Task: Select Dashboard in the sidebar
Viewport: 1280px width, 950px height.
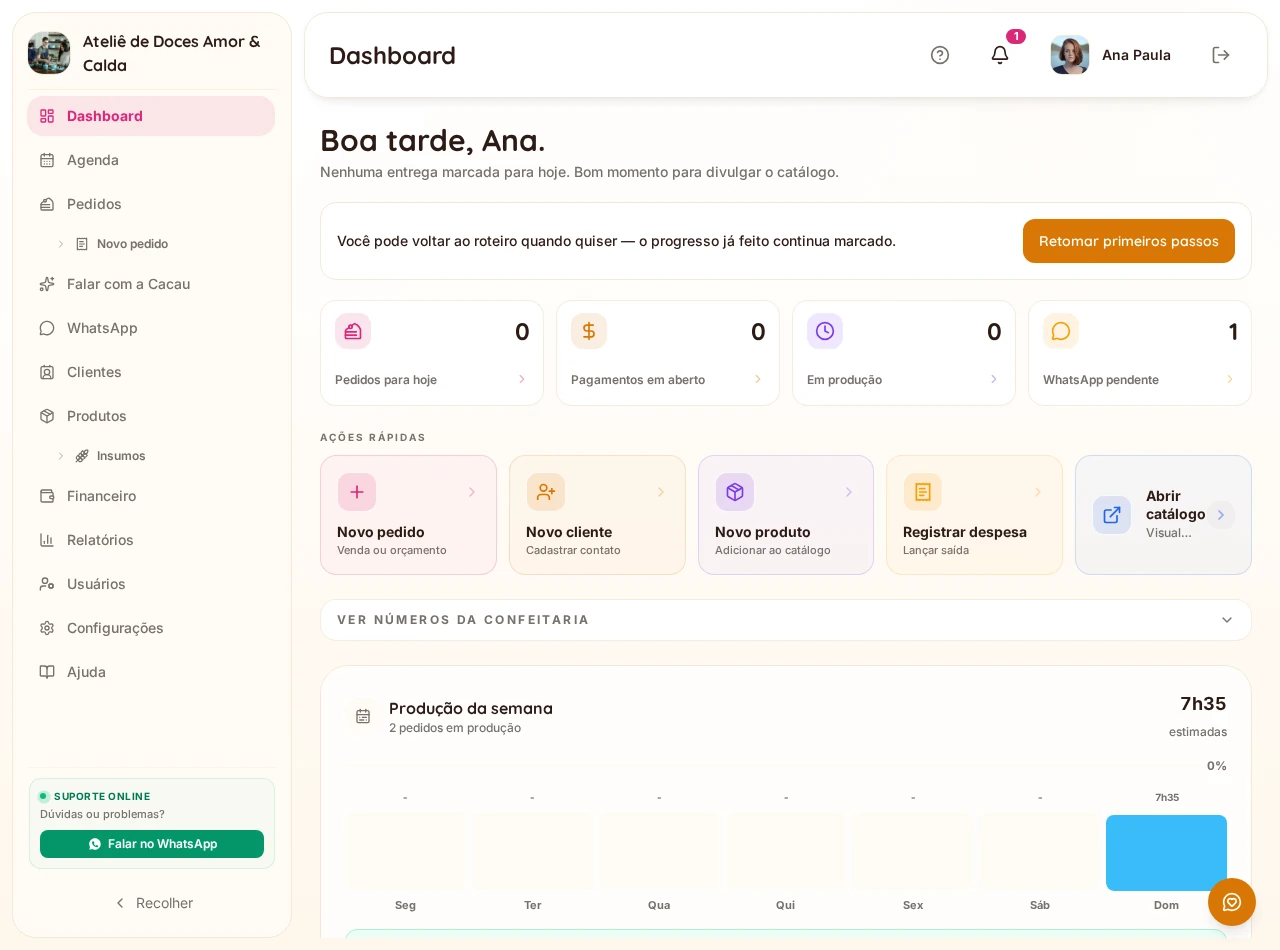Action: tap(151, 116)
